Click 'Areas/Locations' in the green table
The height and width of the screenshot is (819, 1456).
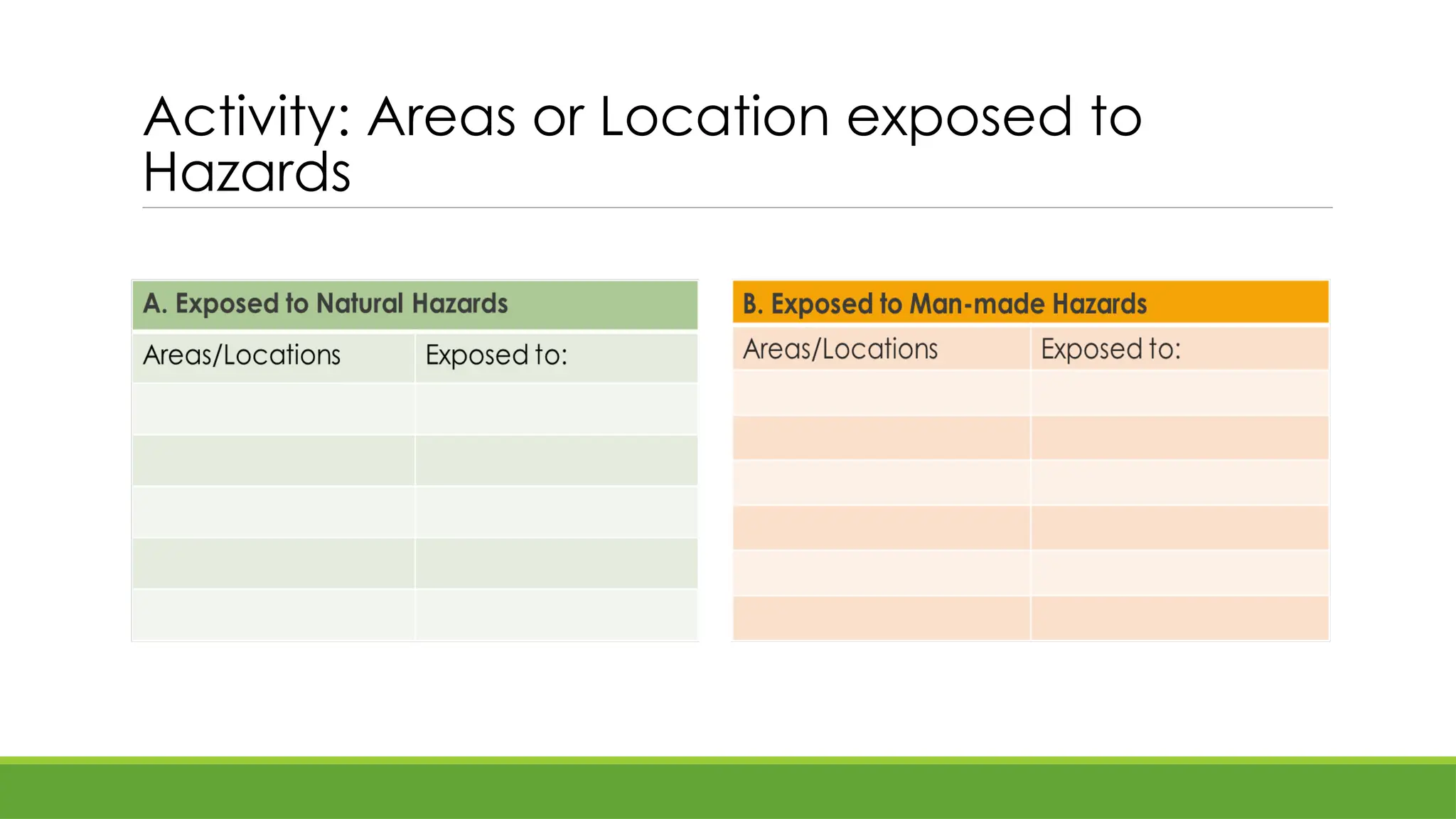tap(242, 355)
